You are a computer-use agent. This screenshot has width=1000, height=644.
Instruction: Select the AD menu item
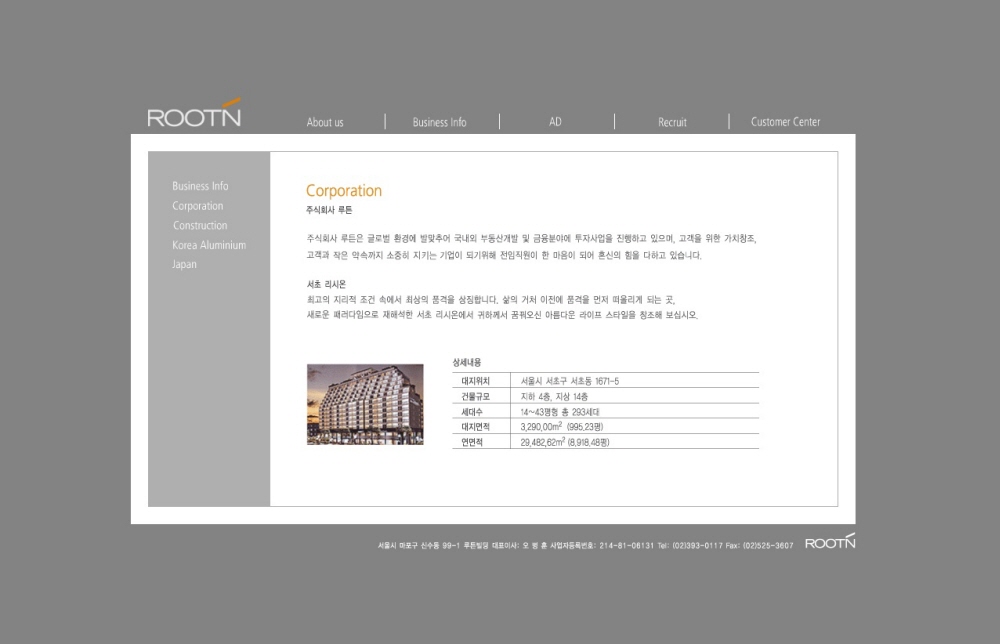click(x=555, y=122)
